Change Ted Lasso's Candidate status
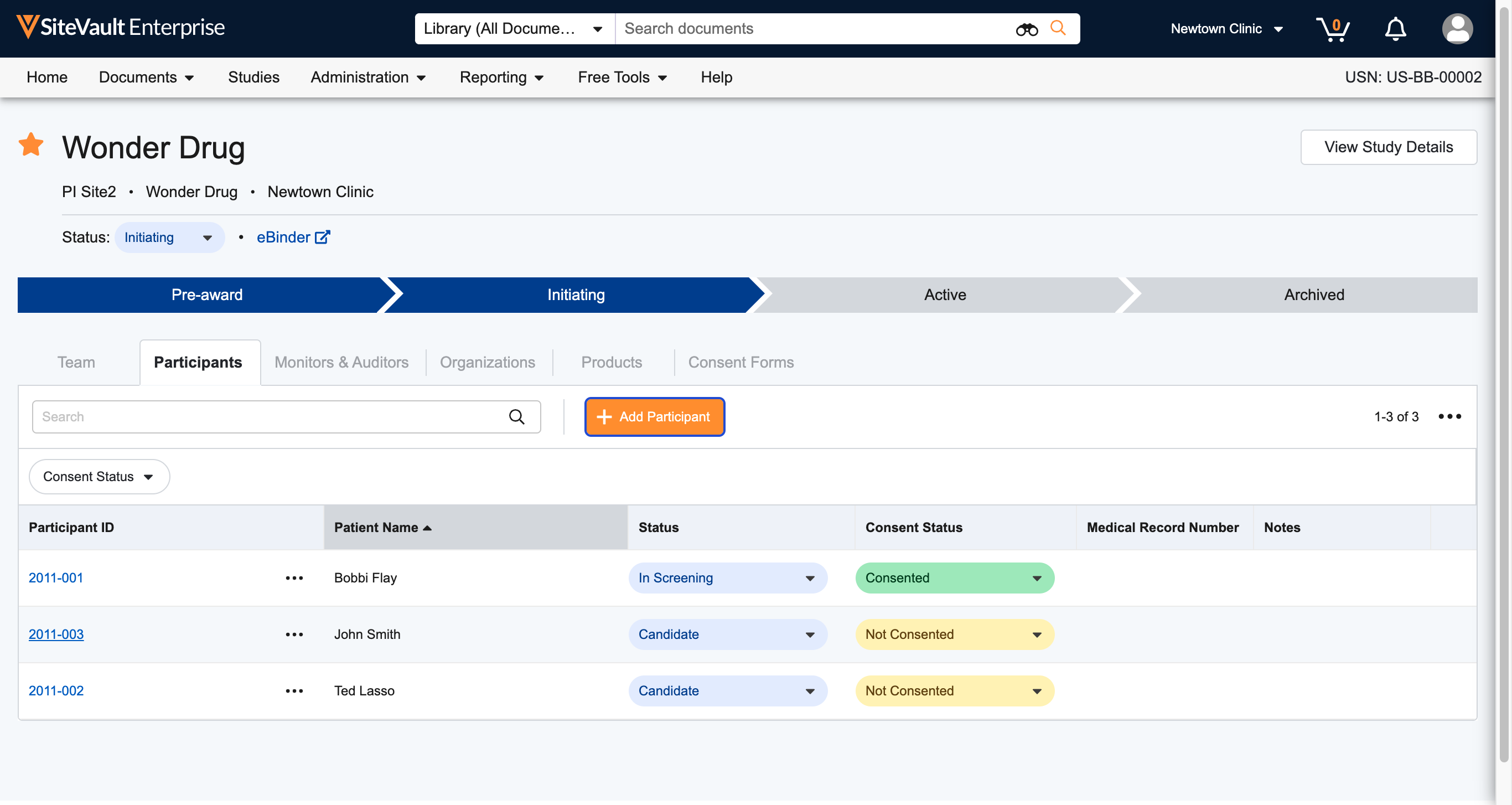 click(728, 691)
